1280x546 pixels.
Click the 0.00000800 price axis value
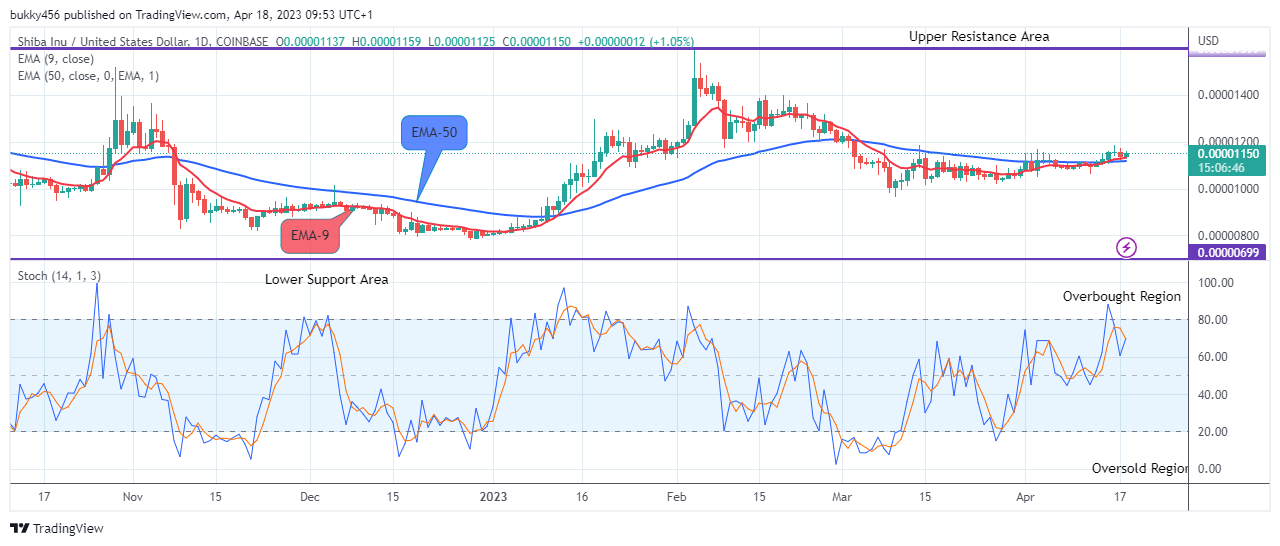[x=1230, y=236]
